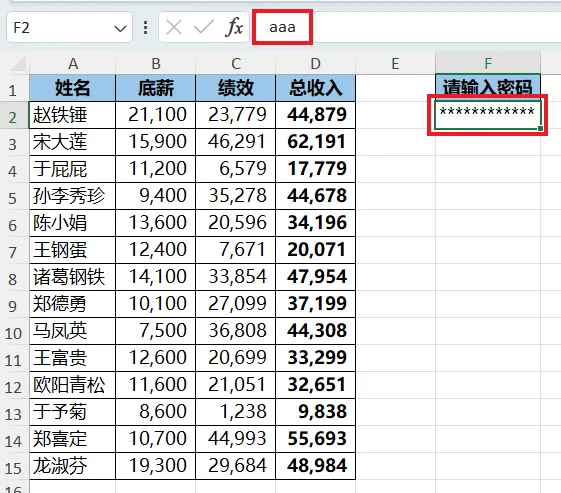Click the 姓名 header cell
Screen dimensions: 561x493
point(73,88)
